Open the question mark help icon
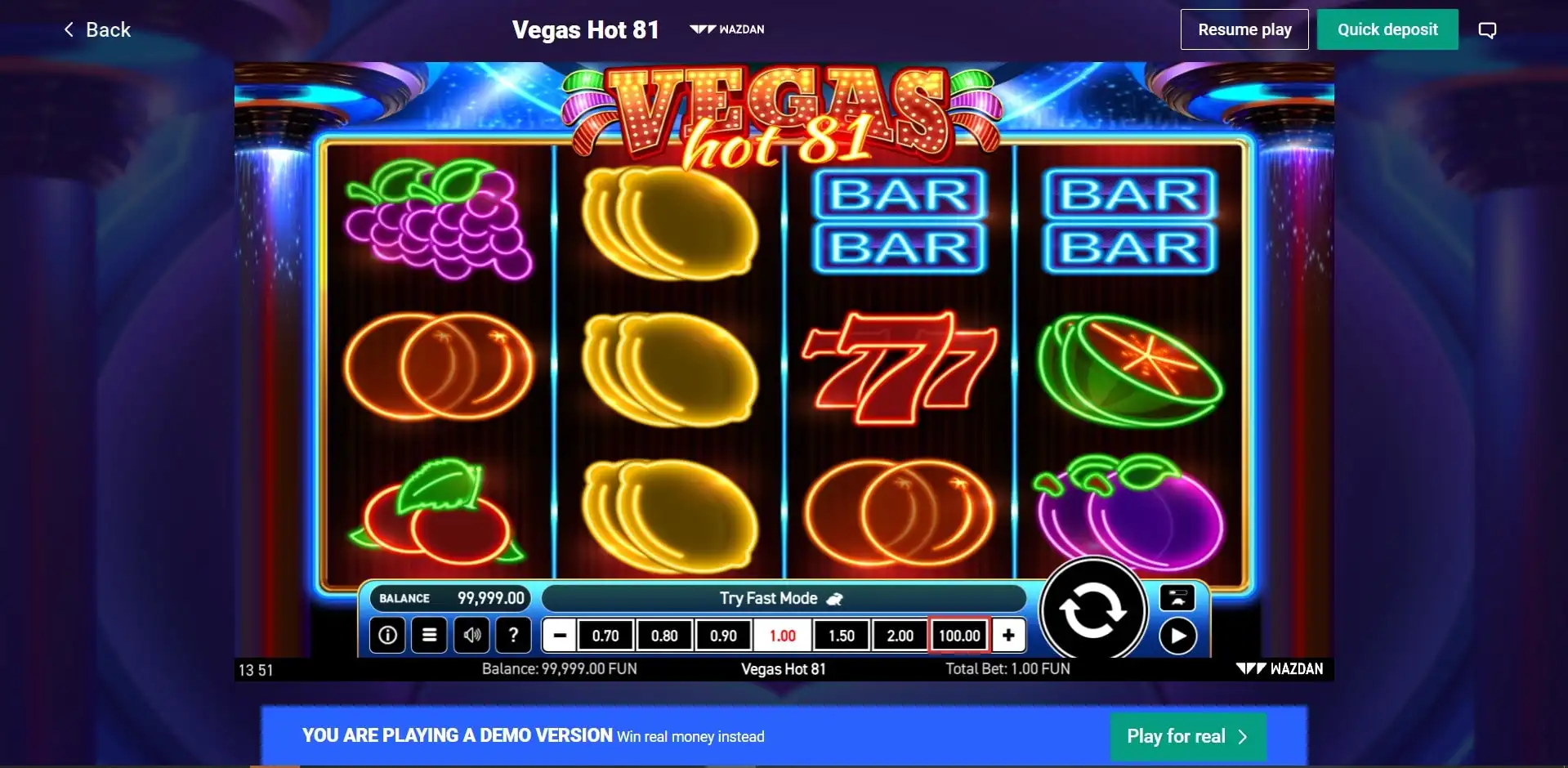This screenshot has height=768, width=1568. (x=513, y=635)
